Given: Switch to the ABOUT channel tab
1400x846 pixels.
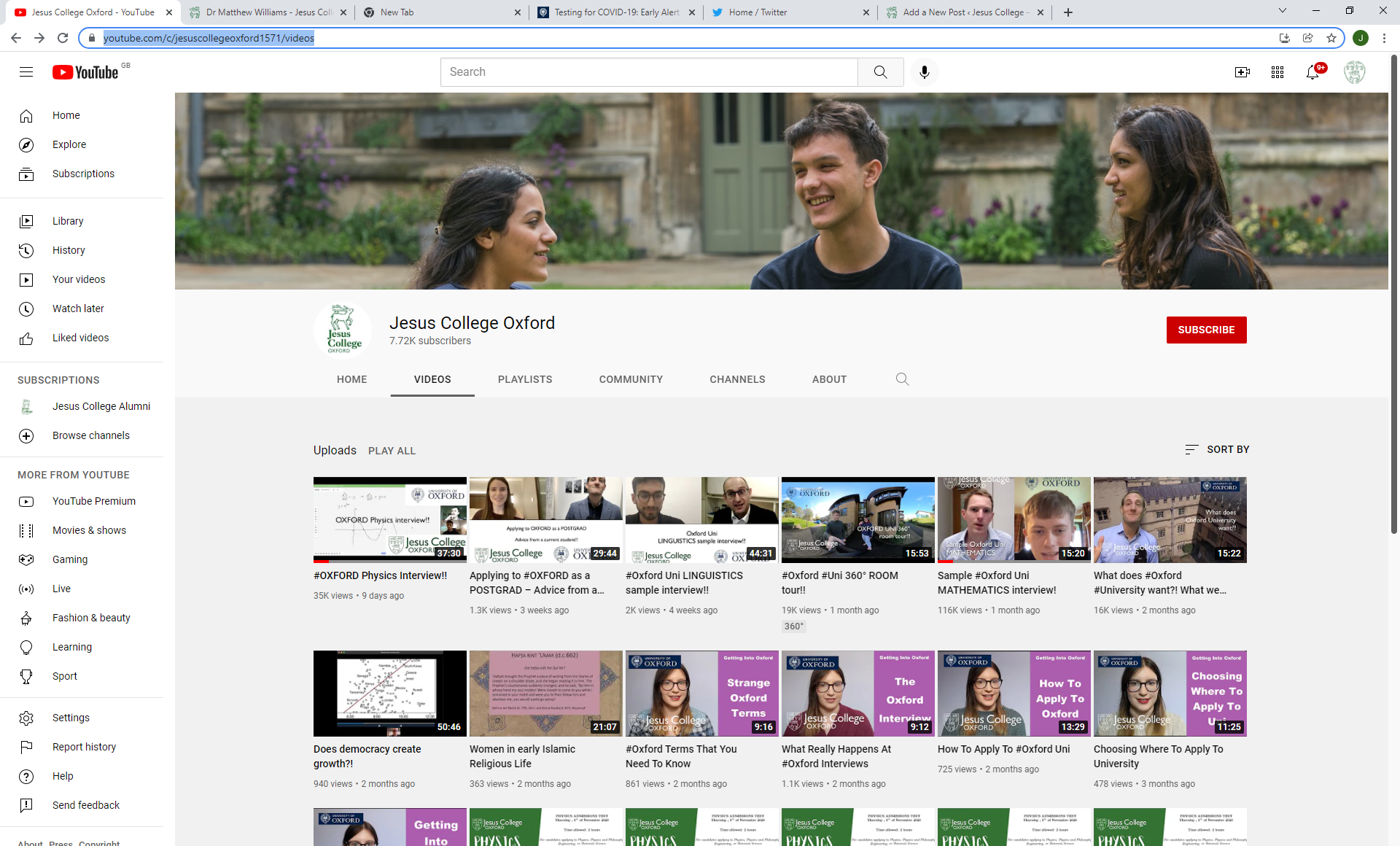Looking at the screenshot, I should click(x=829, y=379).
